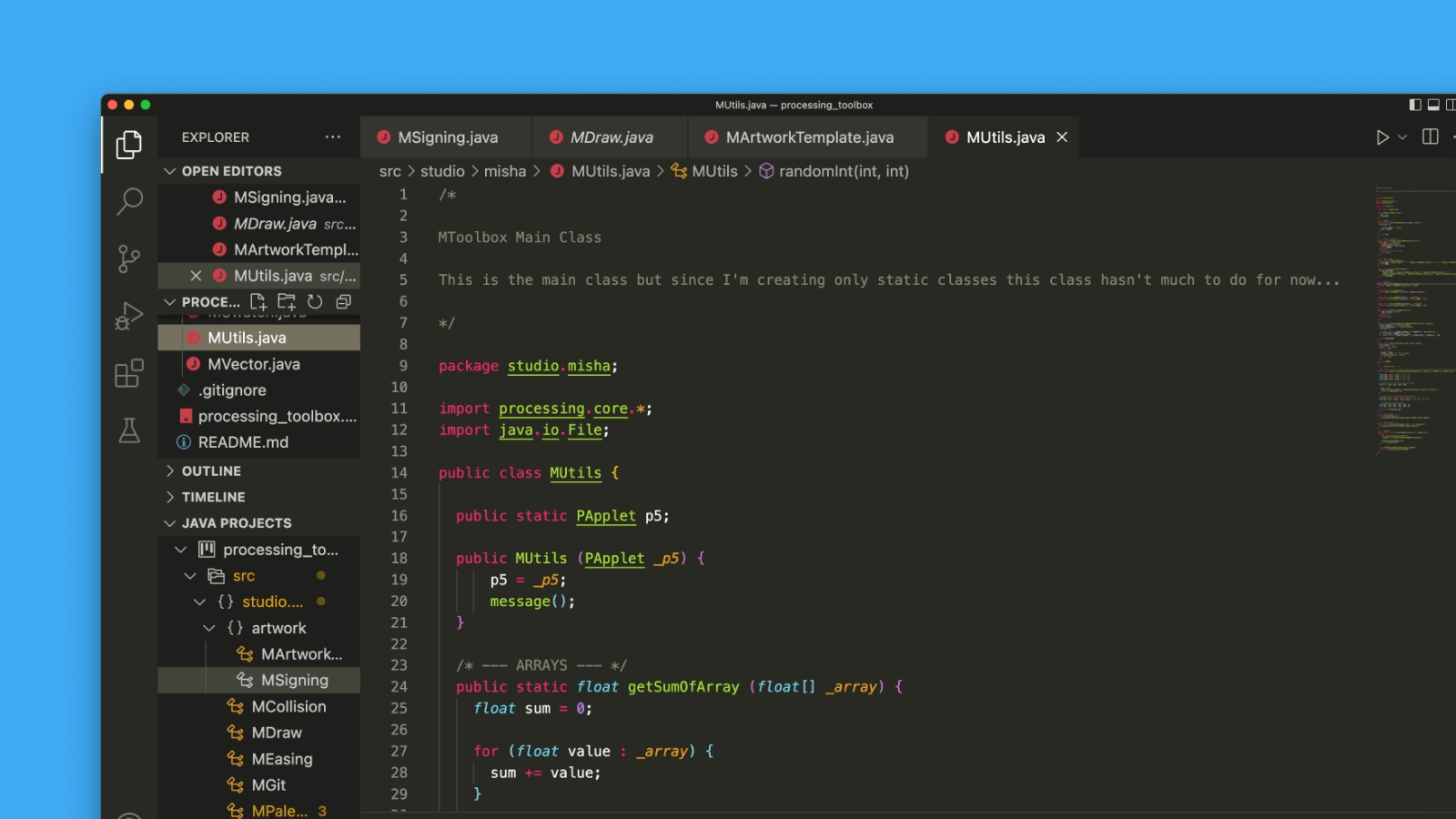Click the New Folder icon
This screenshot has width=1456, height=819.
coord(286,301)
